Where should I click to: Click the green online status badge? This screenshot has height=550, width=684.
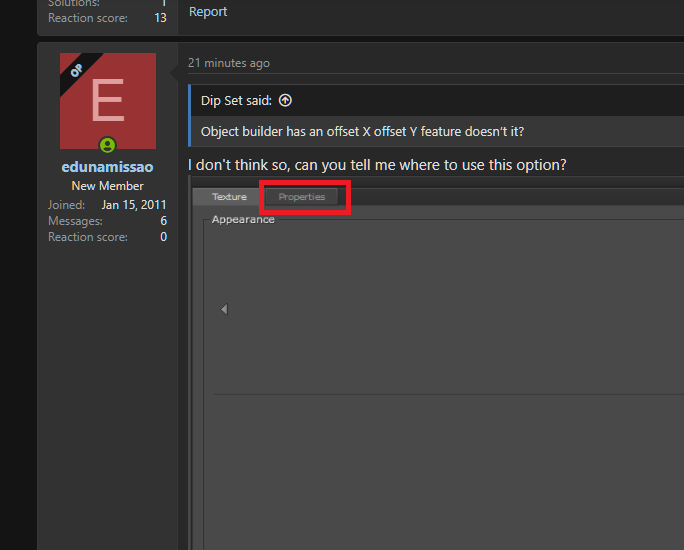pos(107,145)
